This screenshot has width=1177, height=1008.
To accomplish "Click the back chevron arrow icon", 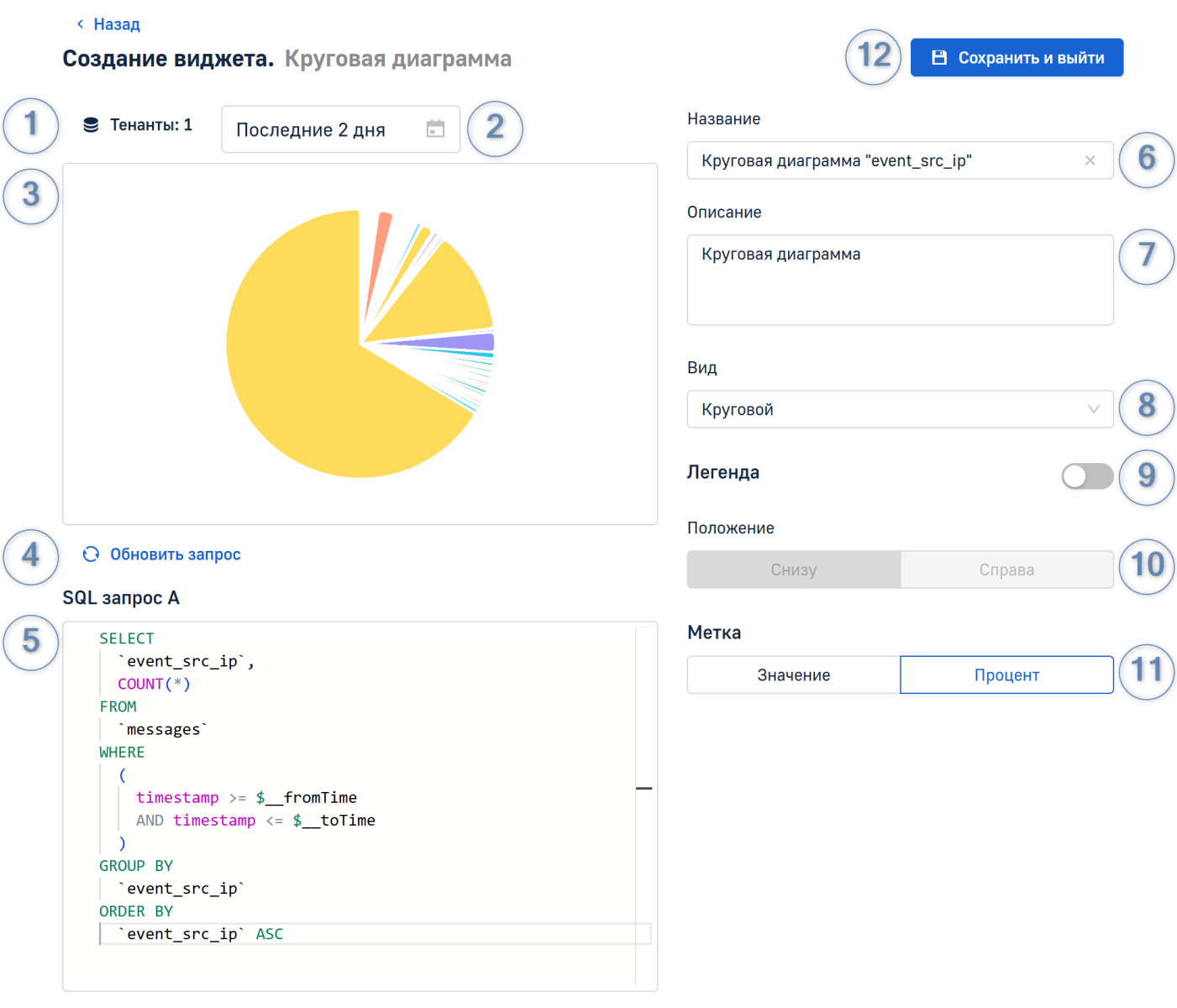I will [x=80, y=24].
